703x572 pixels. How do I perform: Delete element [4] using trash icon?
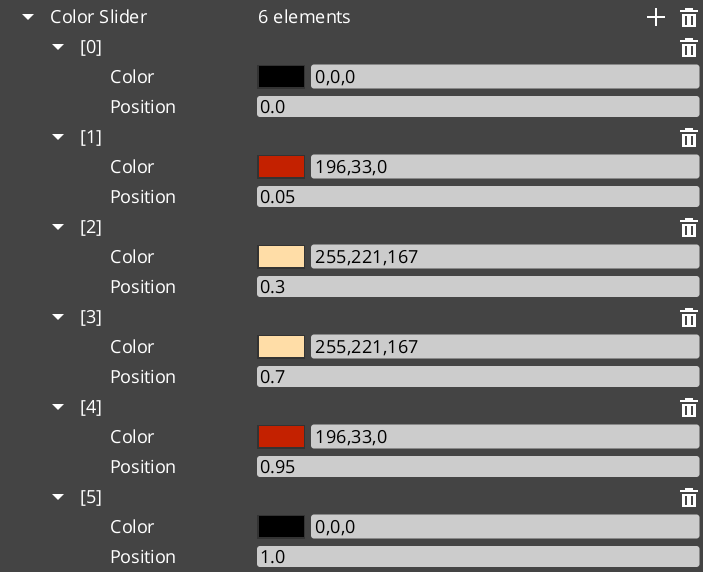(x=689, y=407)
